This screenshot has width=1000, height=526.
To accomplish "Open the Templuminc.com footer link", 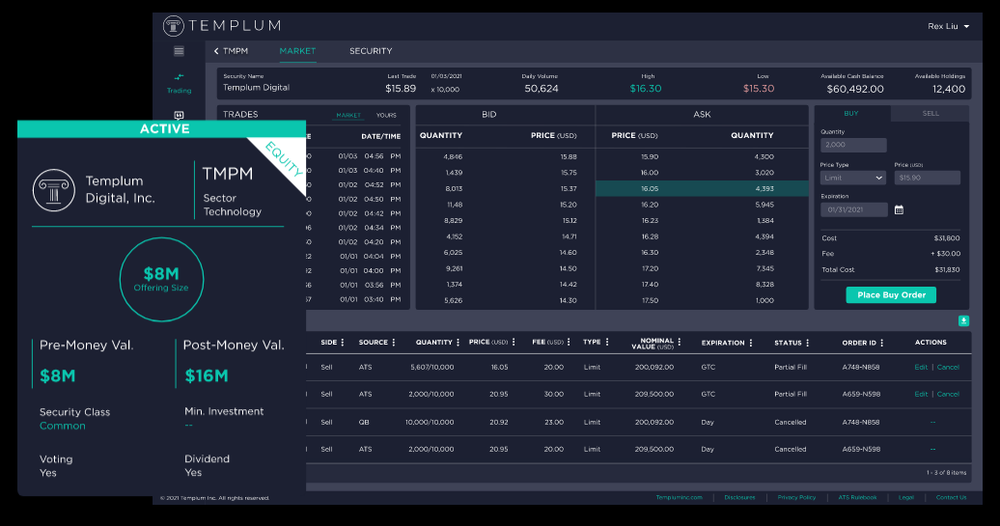I will (679, 497).
